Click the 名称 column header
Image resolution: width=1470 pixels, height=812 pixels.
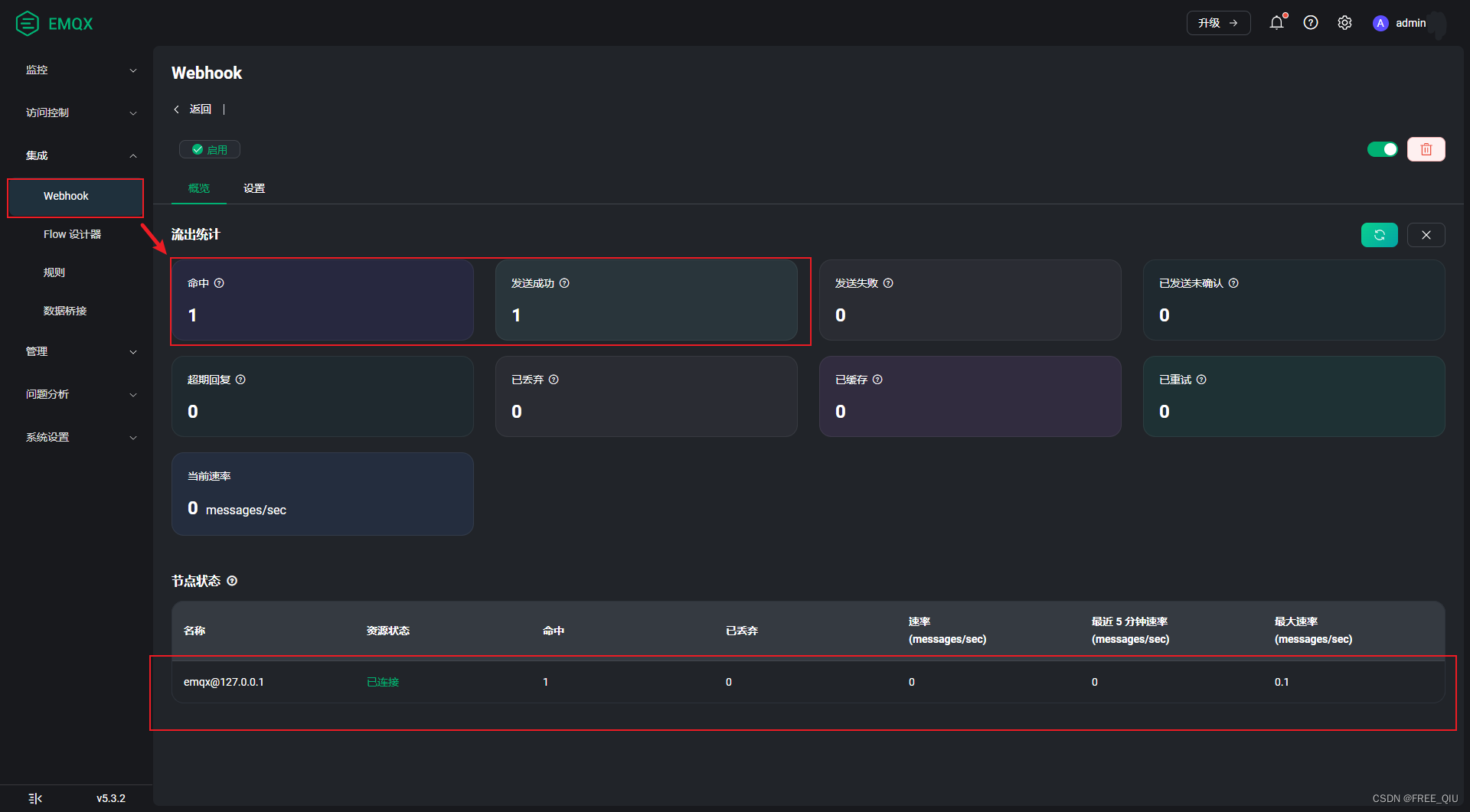194,631
